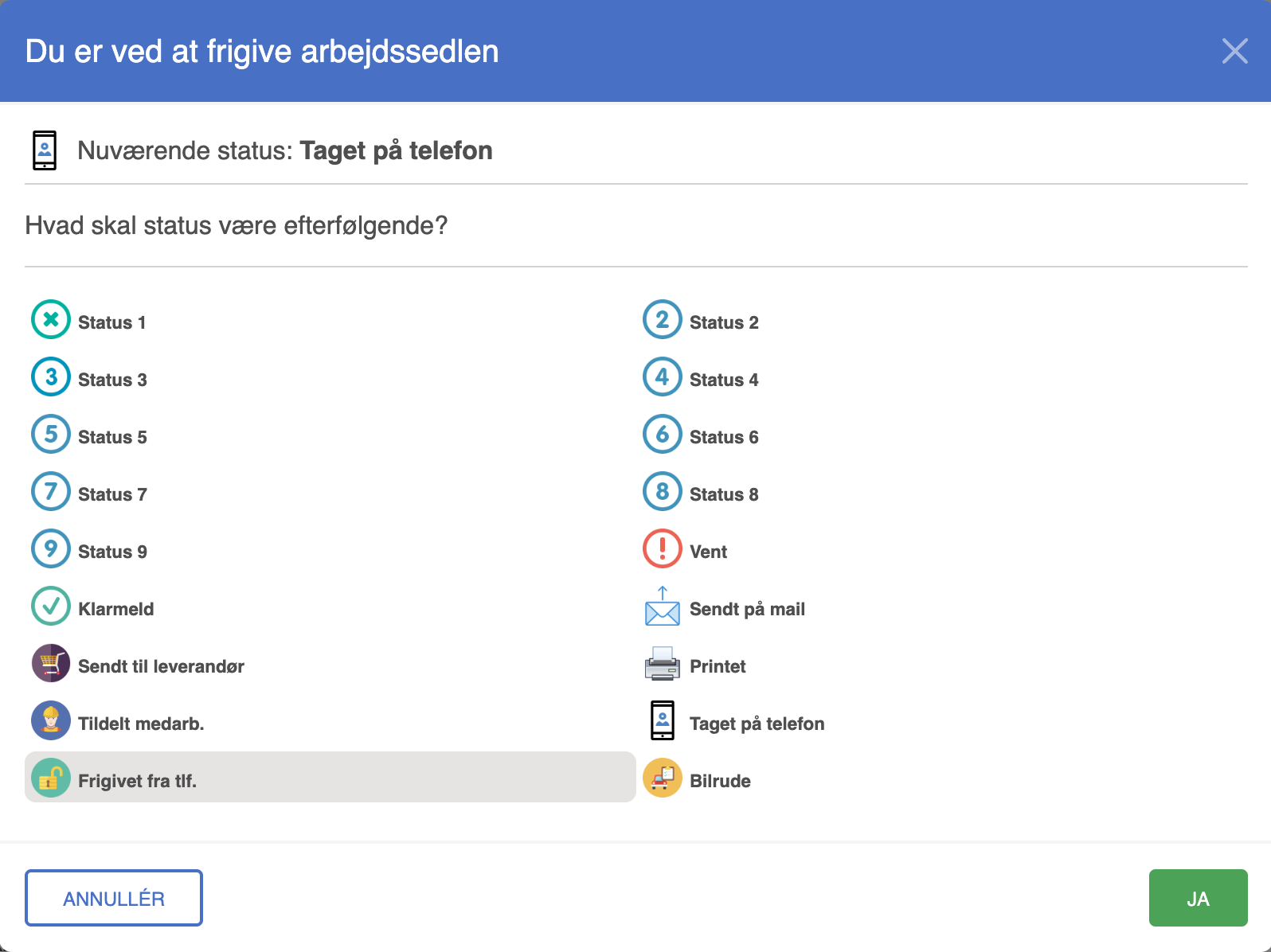Click the Status 3 numbered circle icon
Screen dimensions: 1271x952
pos(51,377)
